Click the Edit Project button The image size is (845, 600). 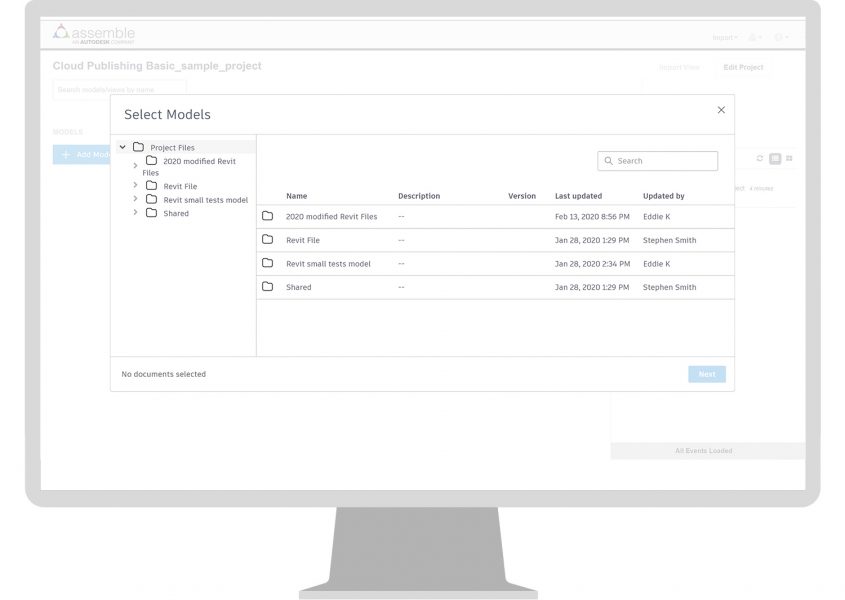[x=743, y=67]
